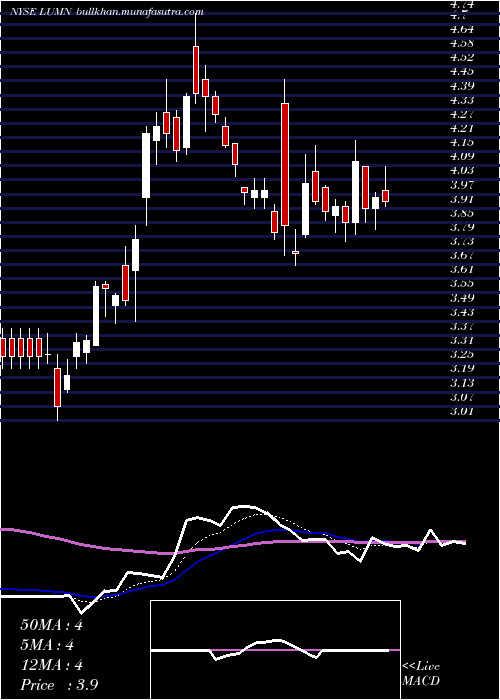Click the highest-peaking red candle near 4.58
The image size is (500, 700).
click(x=196, y=70)
